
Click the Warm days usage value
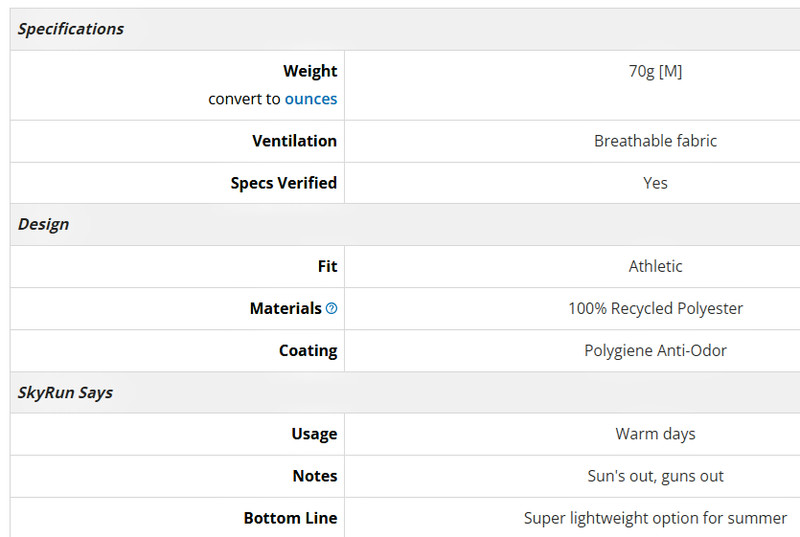click(x=655, y=434)
